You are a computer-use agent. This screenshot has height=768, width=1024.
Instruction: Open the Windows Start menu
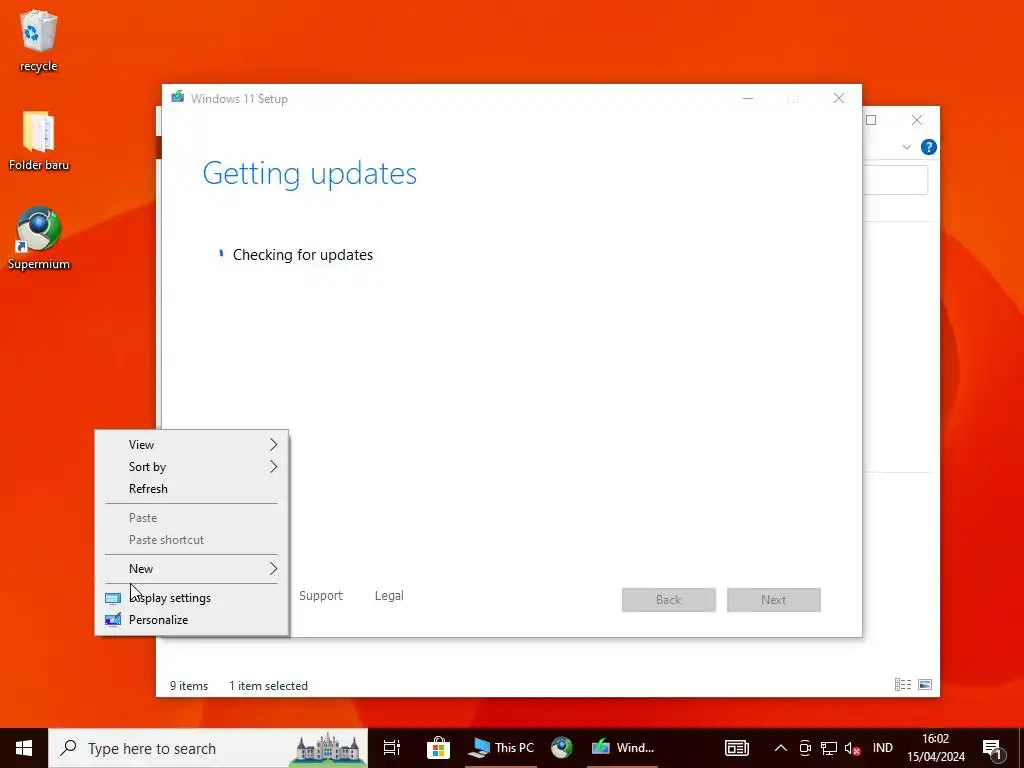[x=24, y=748]
